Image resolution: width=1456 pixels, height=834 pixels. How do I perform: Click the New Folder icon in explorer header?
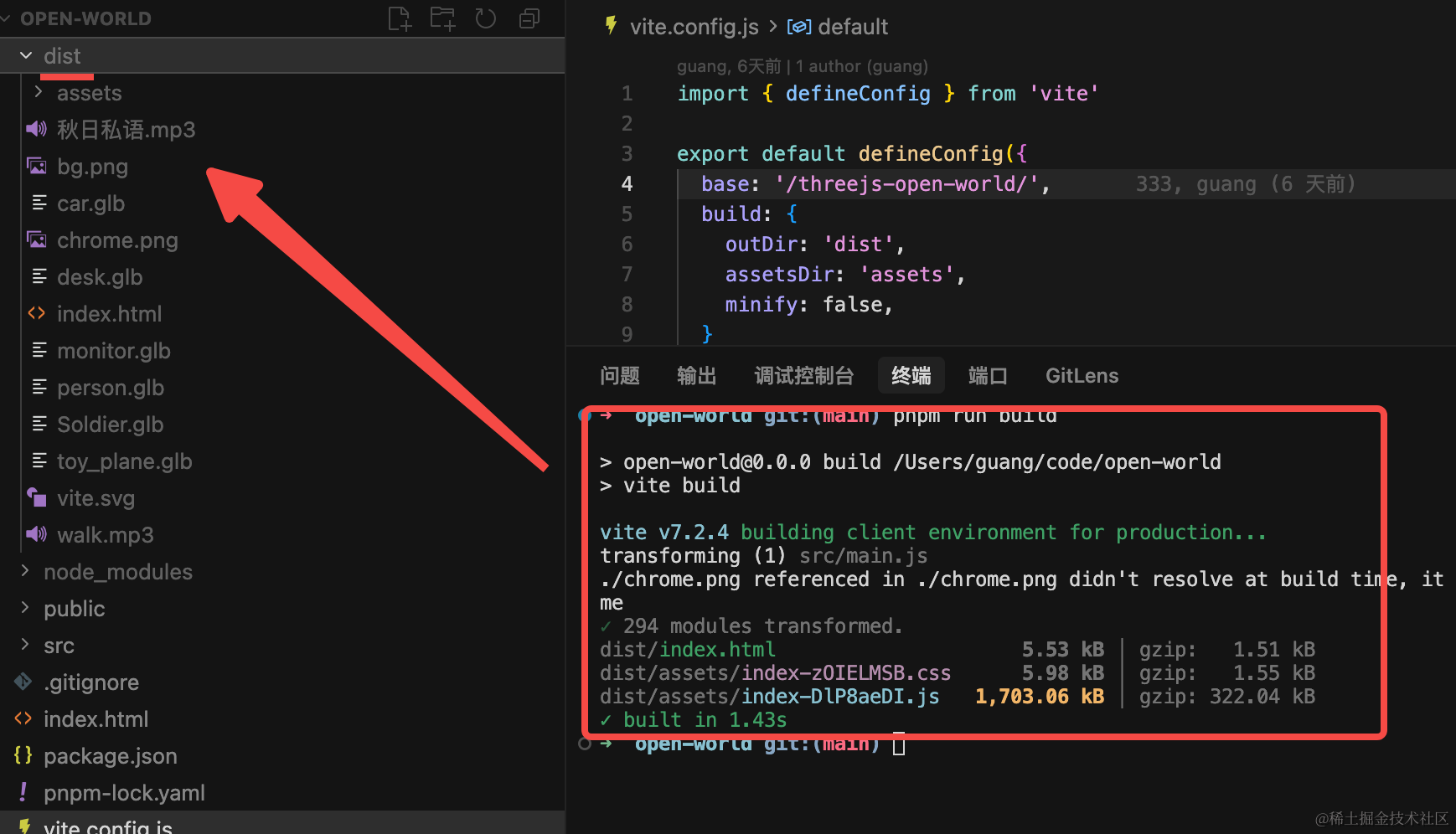442,18
